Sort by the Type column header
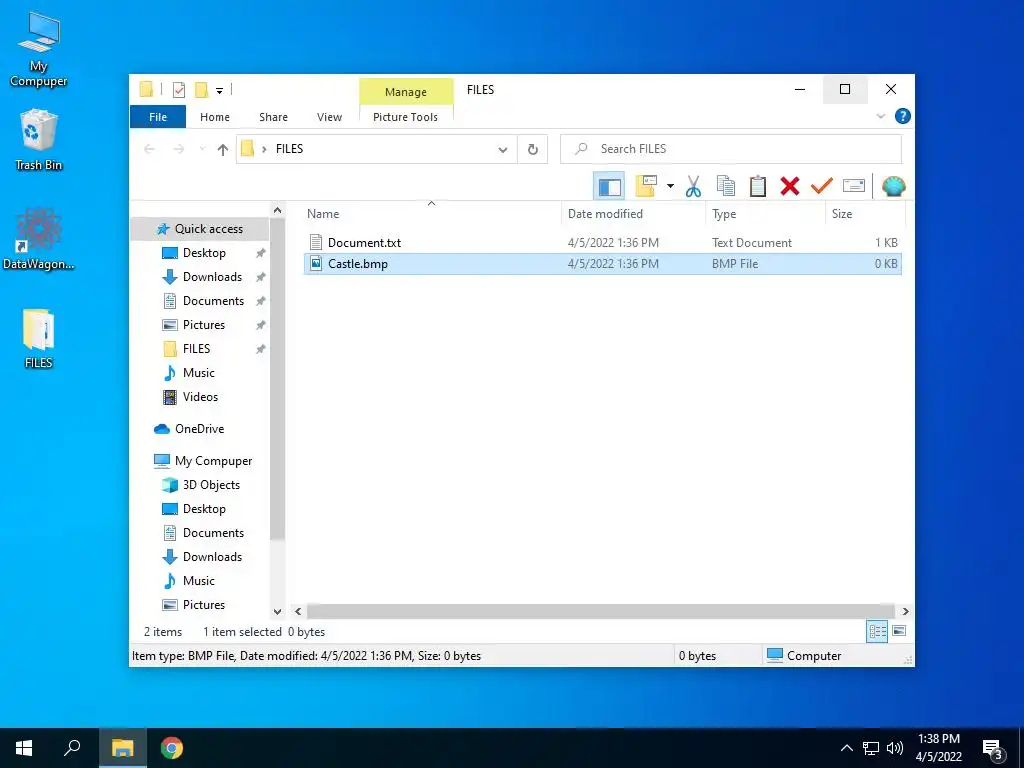This screenshot has width=1024, height=768. [x=766, y=214]
